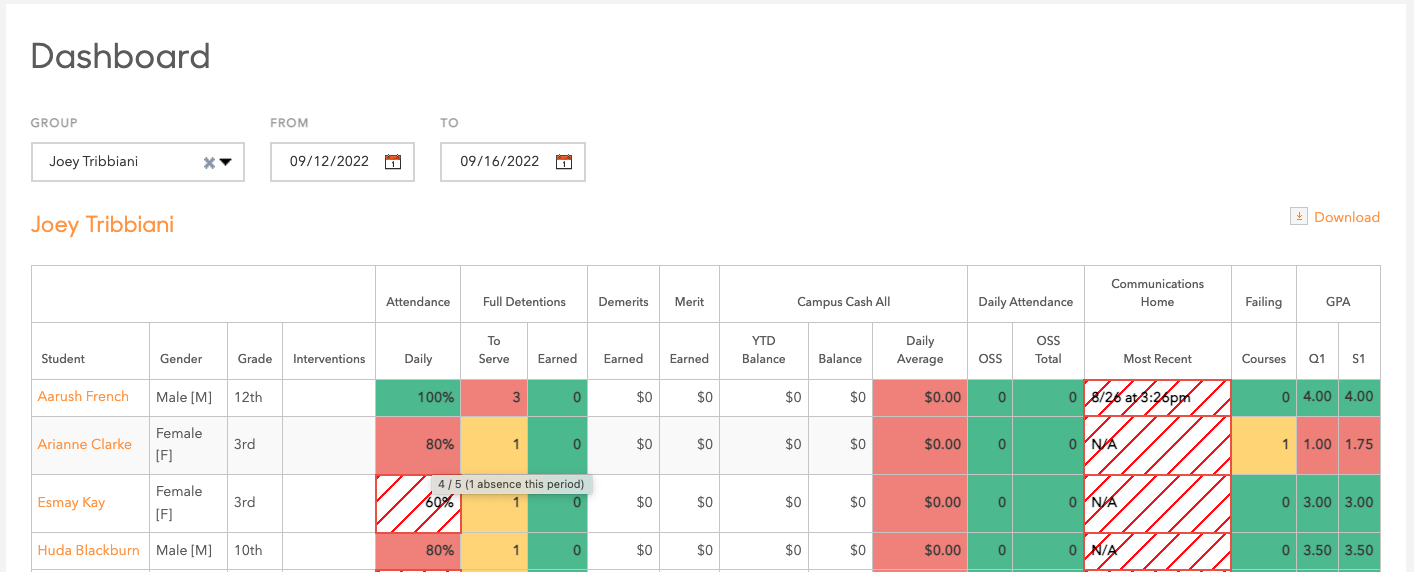Click Arianne Clarke's failing courses cell

click(1263, 445)
